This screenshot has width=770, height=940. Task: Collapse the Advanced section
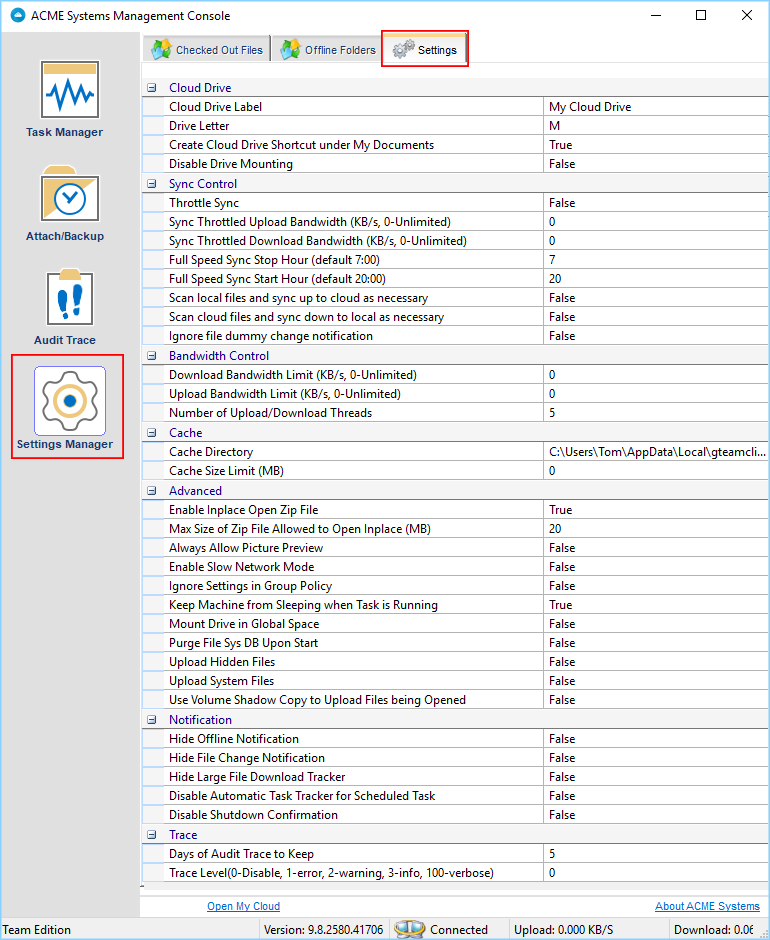pos(152,490)
